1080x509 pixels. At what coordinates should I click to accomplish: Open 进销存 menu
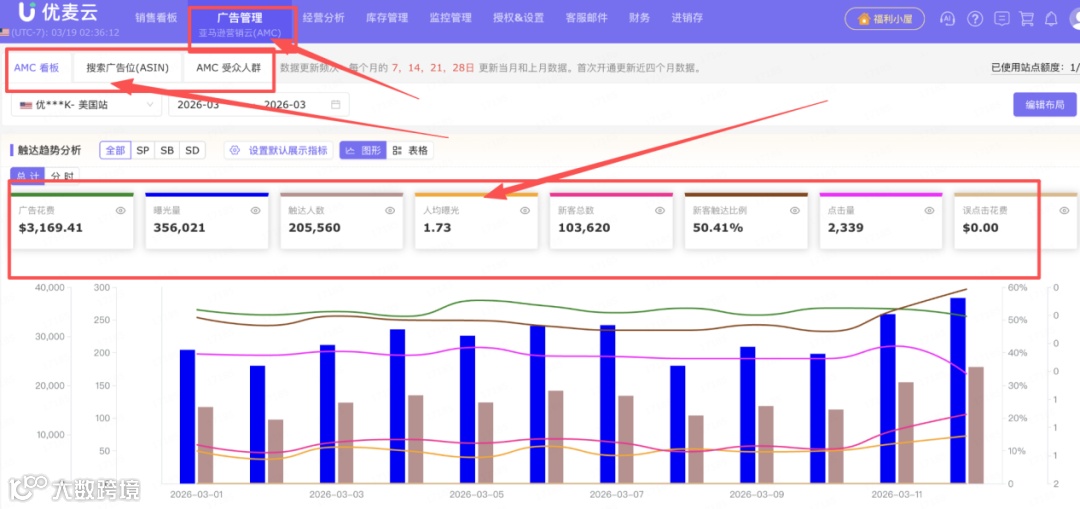point(687,19)
